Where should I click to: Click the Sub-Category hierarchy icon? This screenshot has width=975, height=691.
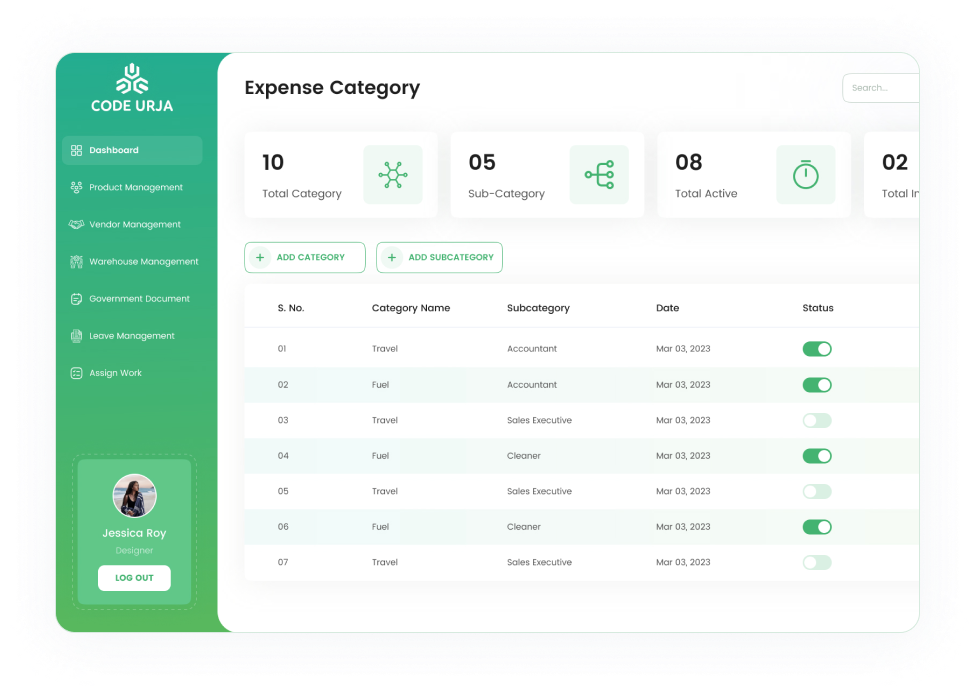[599, 175]
